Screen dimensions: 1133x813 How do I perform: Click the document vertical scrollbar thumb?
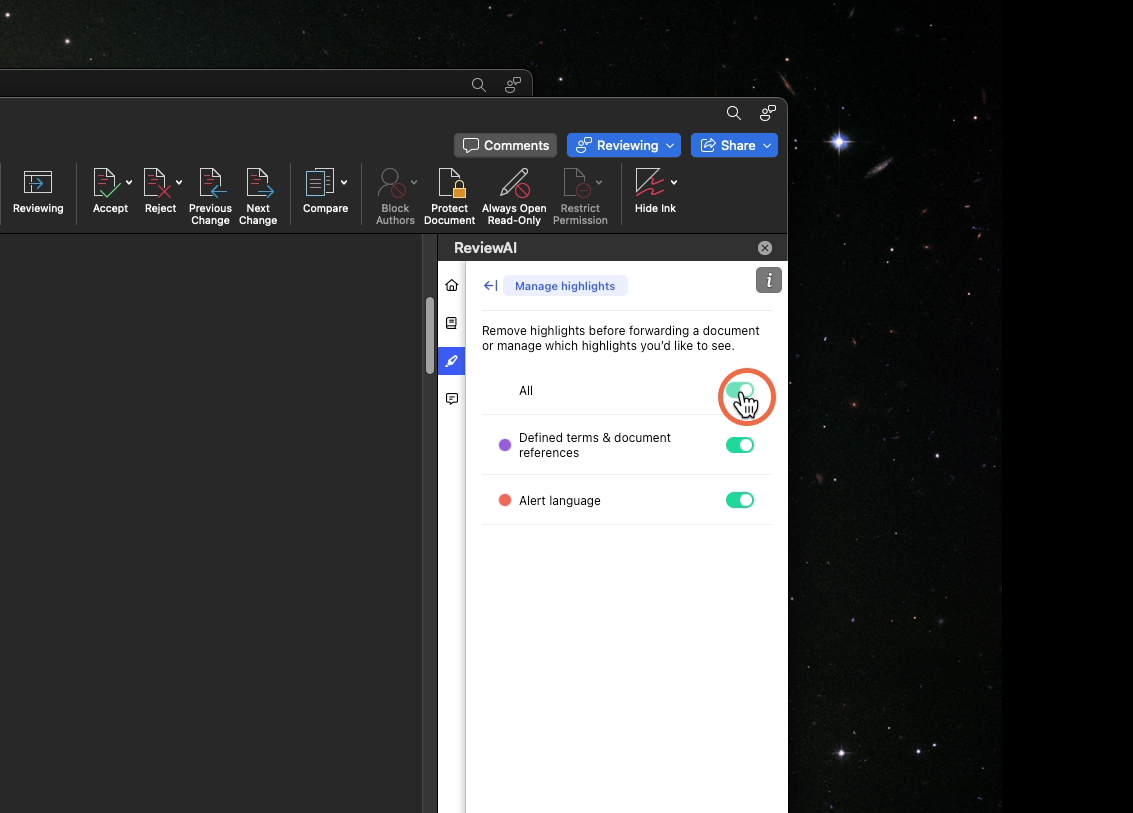[x=430, y=335]
